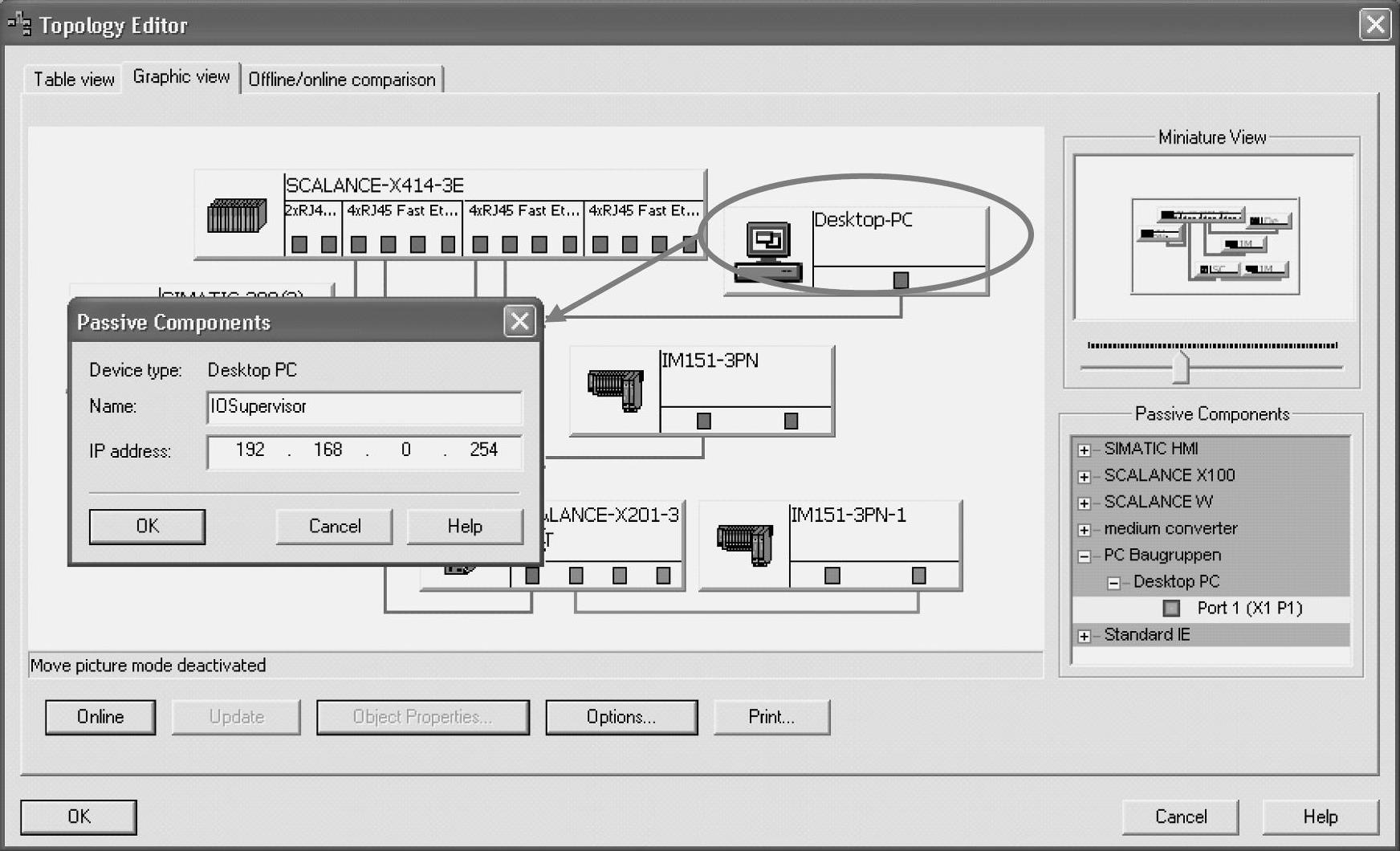Click the IM151-3PN-1 device label
This screenshot has height=851, width=1400.
(x=849, y=515)
